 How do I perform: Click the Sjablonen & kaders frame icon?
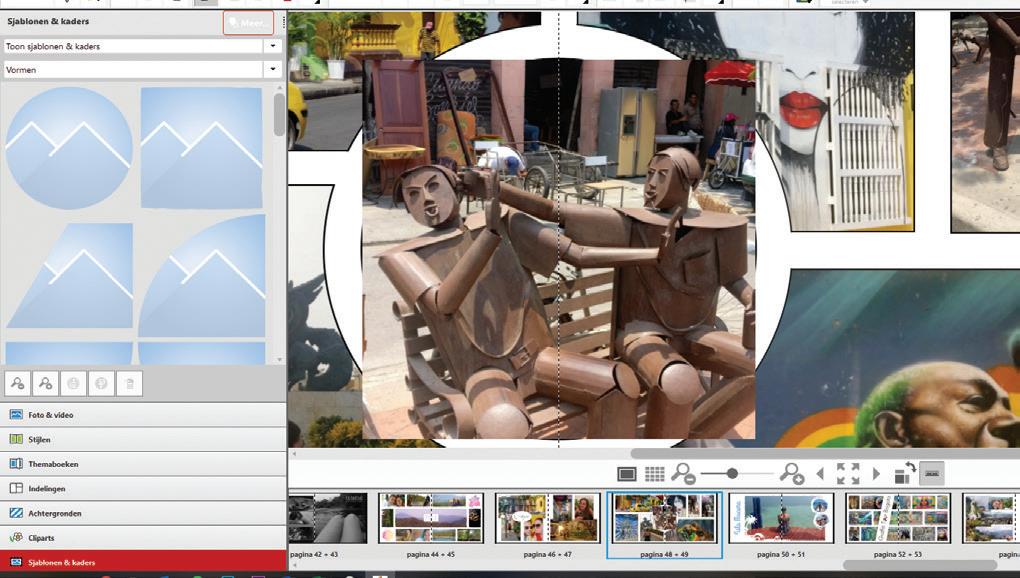[x=16, y=562]
